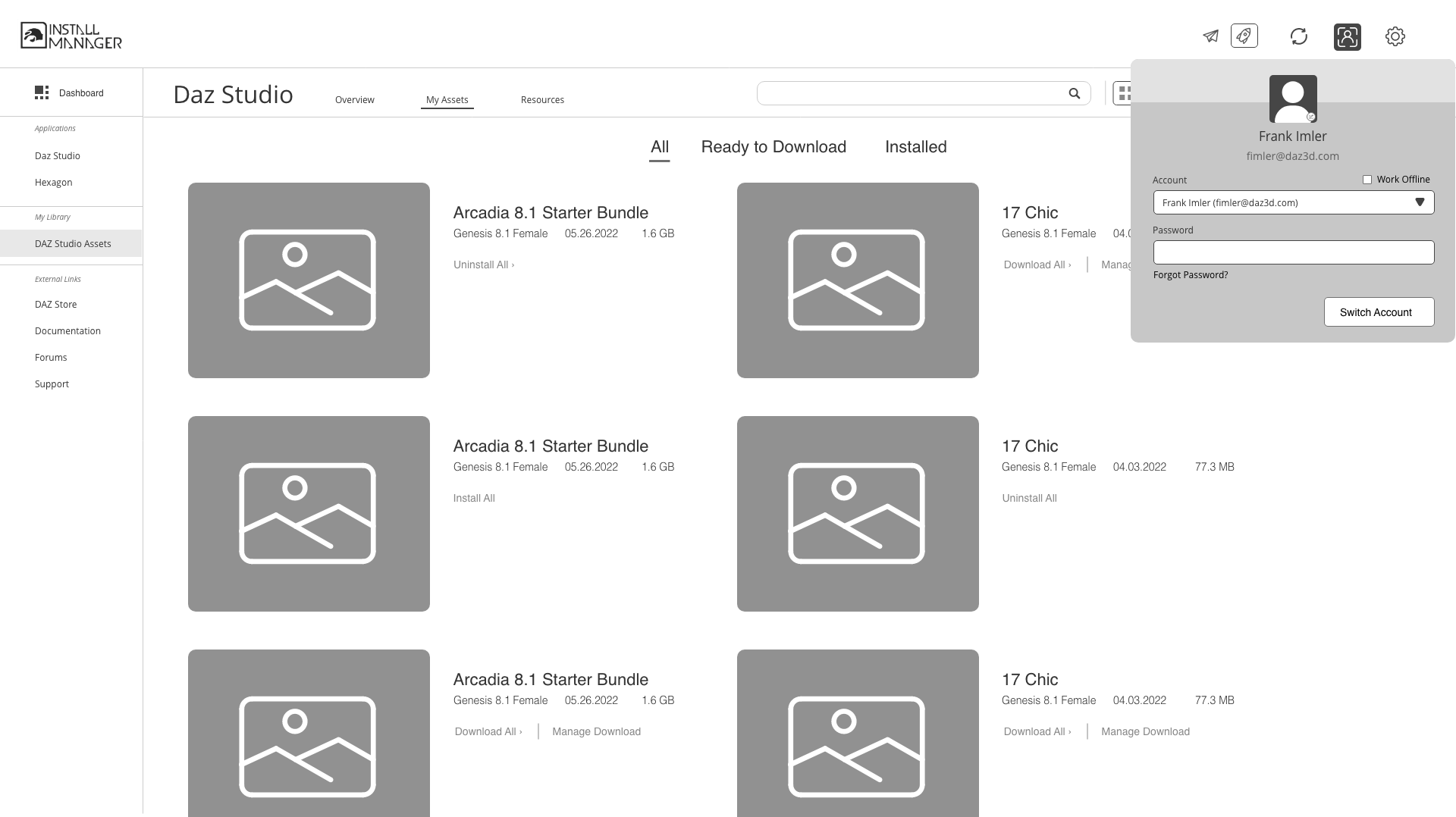Select the My Assets tab
The image size is (1456, 817).
point(447,100)
